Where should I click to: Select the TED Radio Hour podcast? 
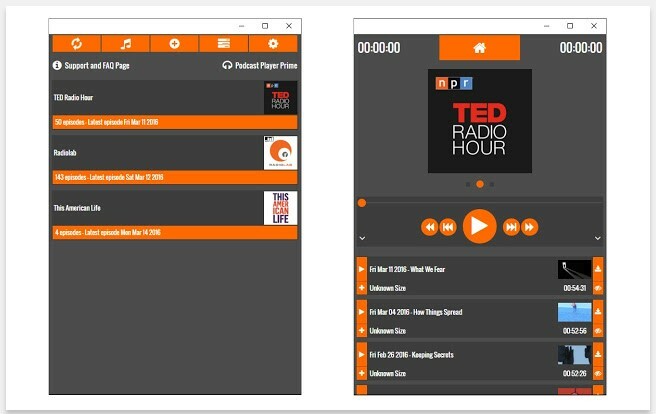pyautogui.click(x=175, y=105)
